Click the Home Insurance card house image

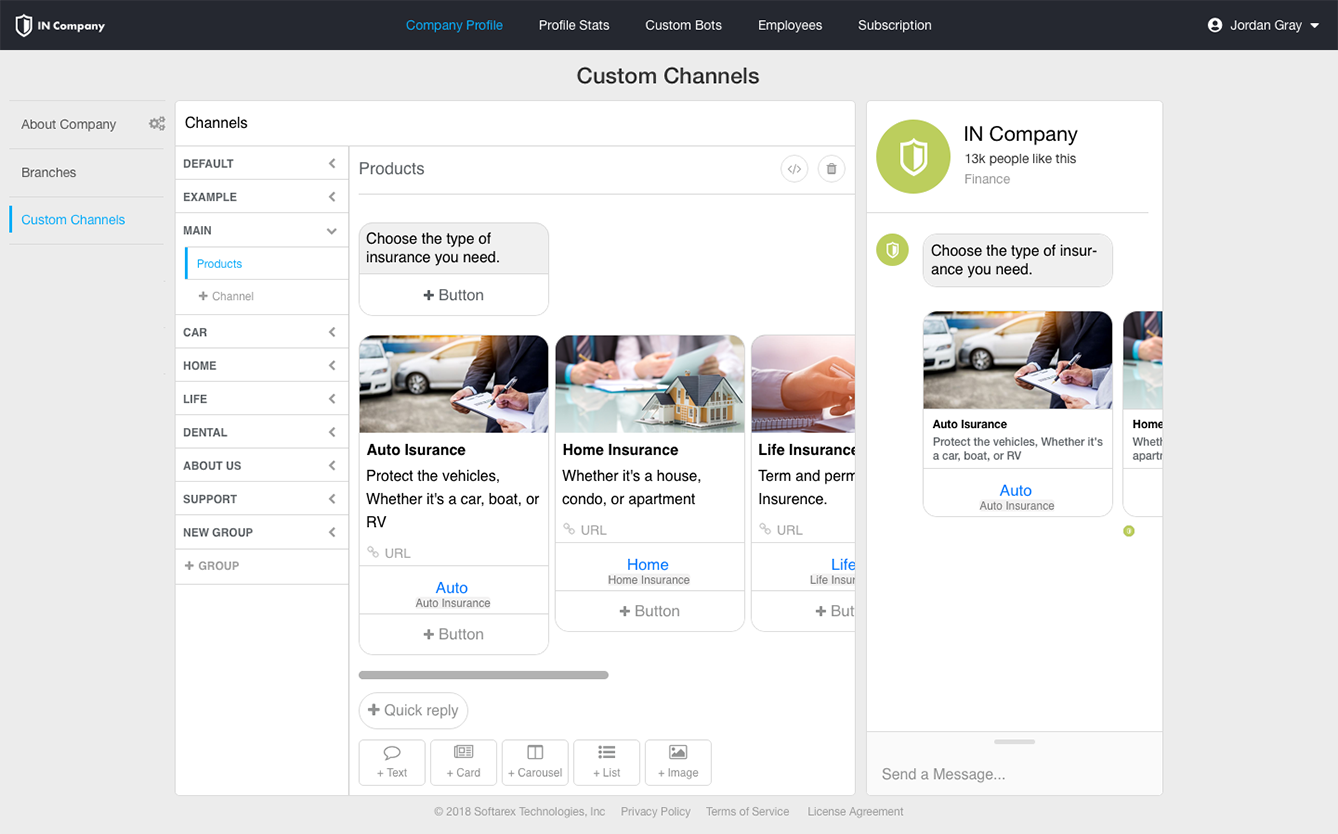point(650,384)
